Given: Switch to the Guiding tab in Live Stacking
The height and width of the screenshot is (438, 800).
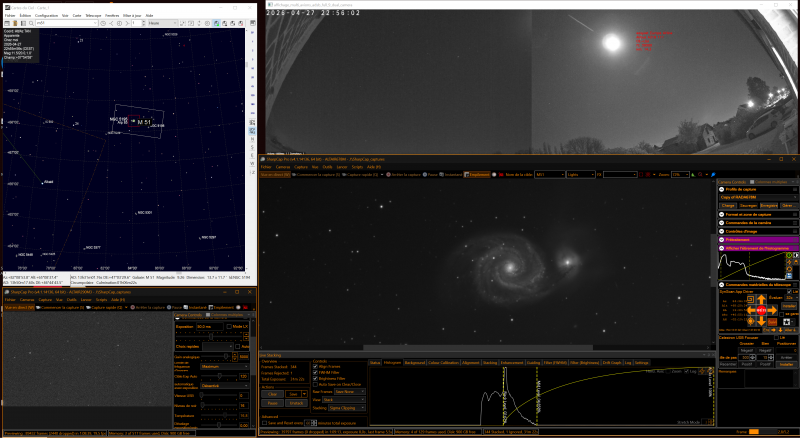Looking at the screenshot, I should 533,362.
